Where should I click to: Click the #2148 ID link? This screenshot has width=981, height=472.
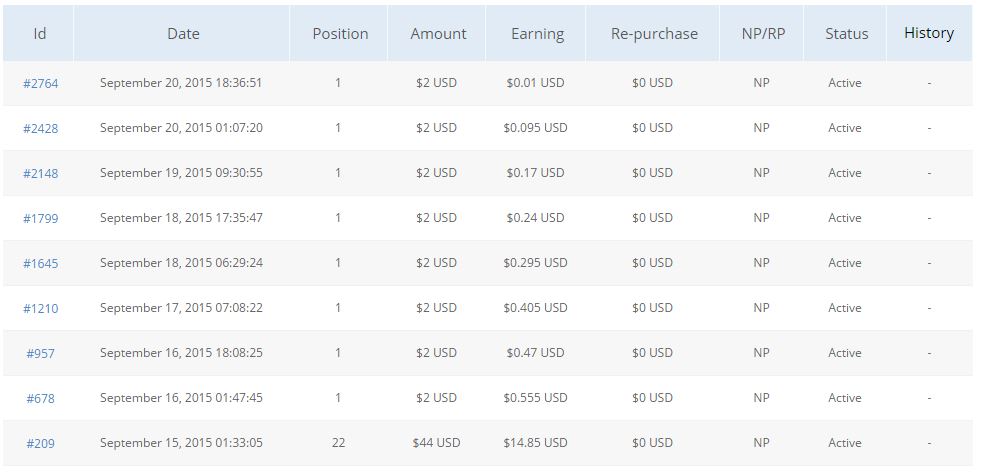[40, 173]
